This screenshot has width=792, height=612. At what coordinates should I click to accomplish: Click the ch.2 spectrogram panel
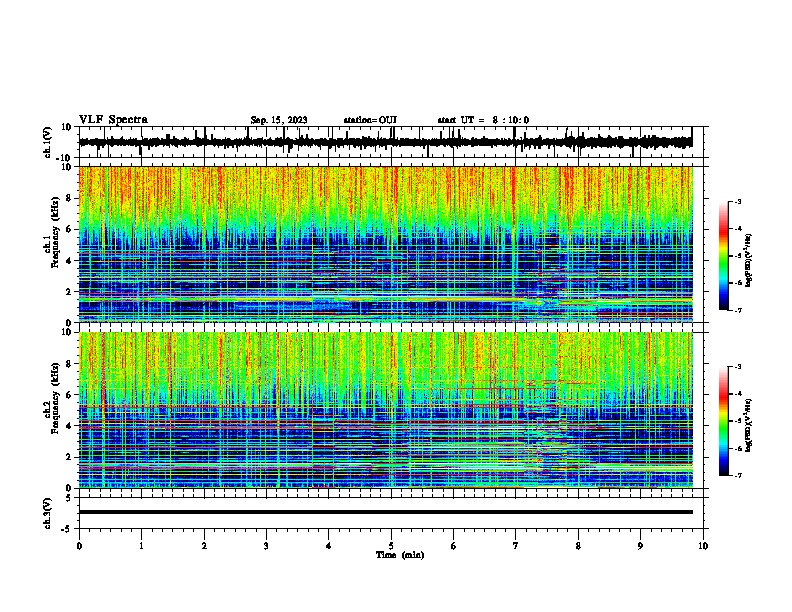point(386,410)
